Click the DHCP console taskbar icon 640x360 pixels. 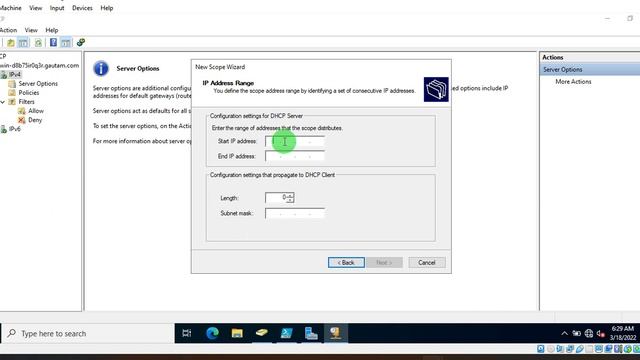click(336, 333)
